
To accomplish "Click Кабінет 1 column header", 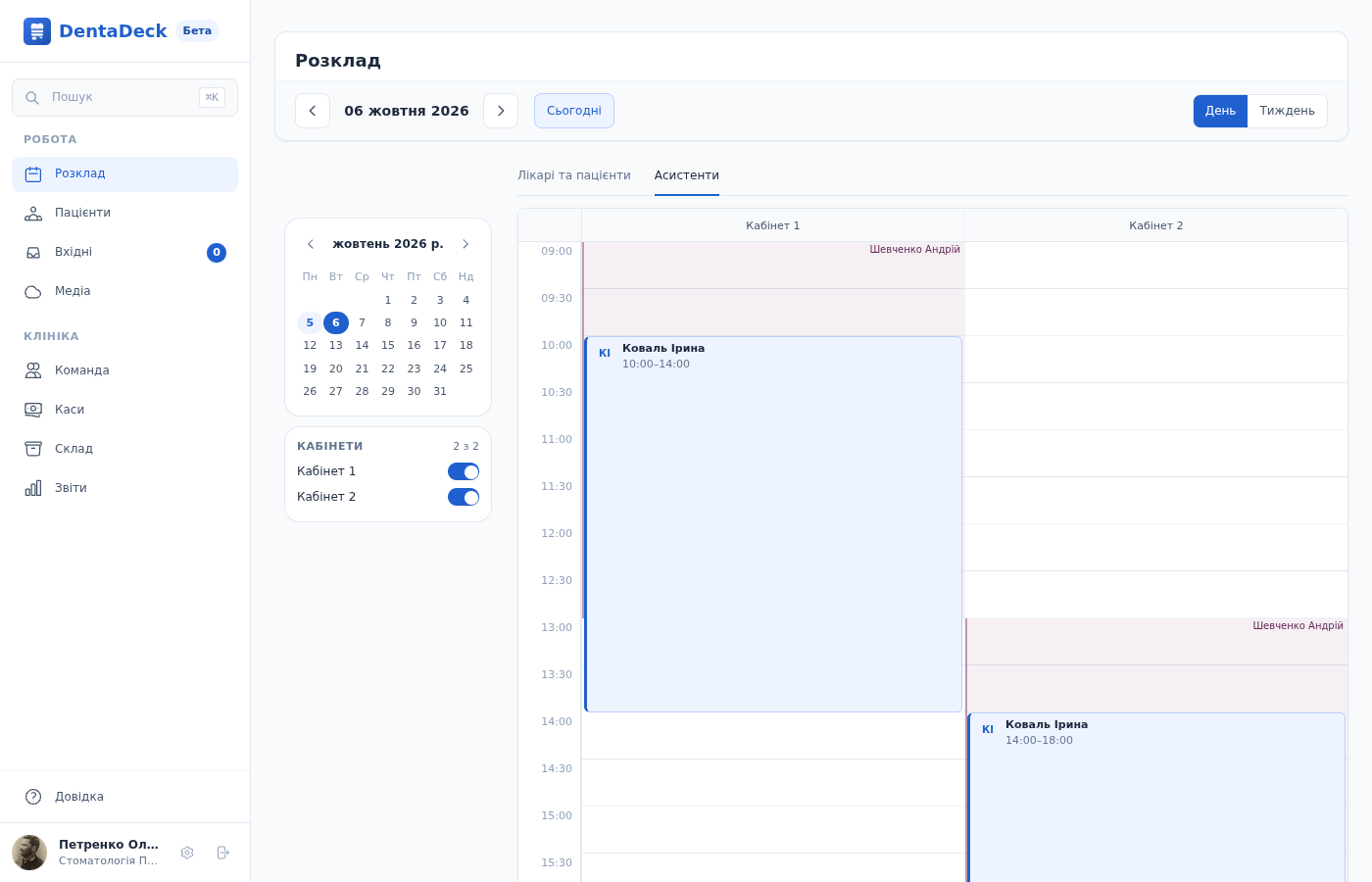I will [x=773, y=225].
